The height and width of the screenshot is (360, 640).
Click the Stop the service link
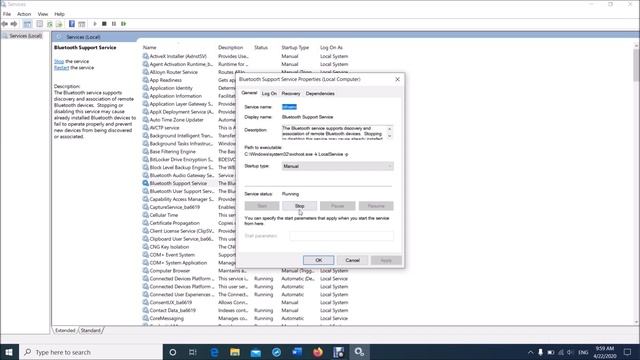[x=59, y=61]
